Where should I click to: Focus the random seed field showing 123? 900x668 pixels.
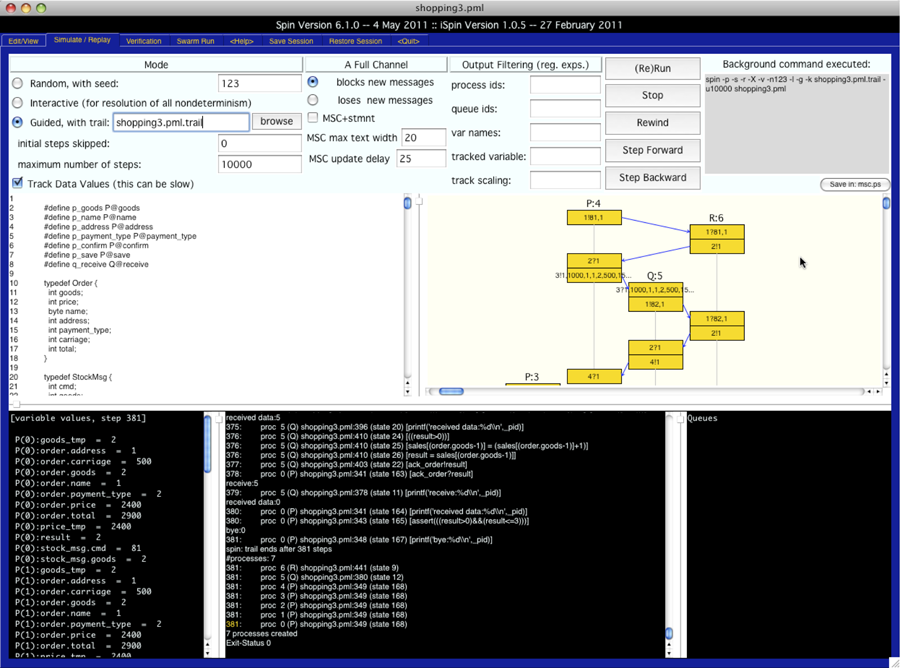click(259, 83)
